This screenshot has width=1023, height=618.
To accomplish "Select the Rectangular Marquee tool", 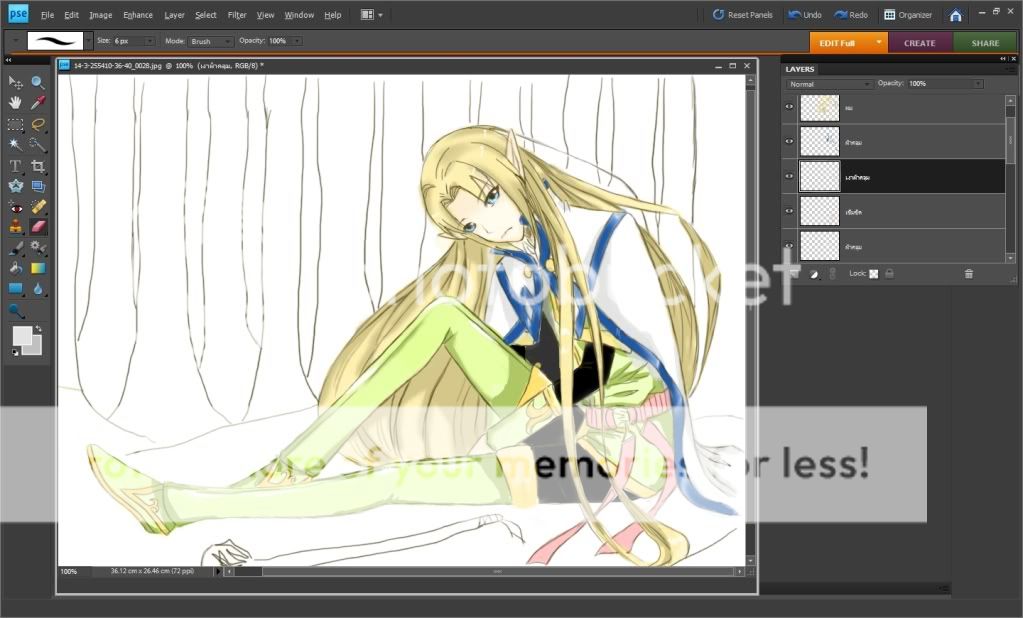I will 16,124.
